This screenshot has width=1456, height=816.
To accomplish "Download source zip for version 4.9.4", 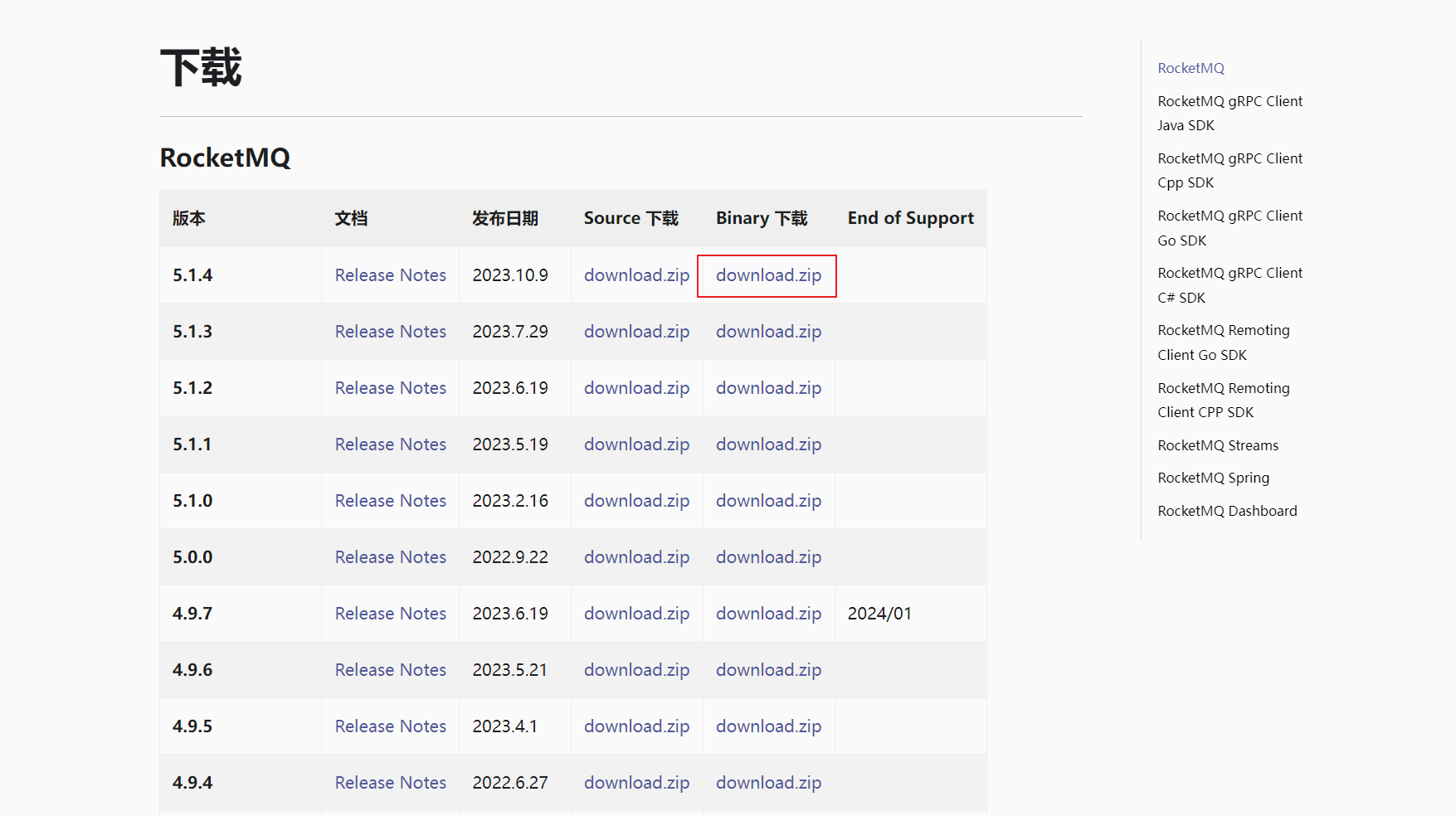I will click(x=636, y=783).
